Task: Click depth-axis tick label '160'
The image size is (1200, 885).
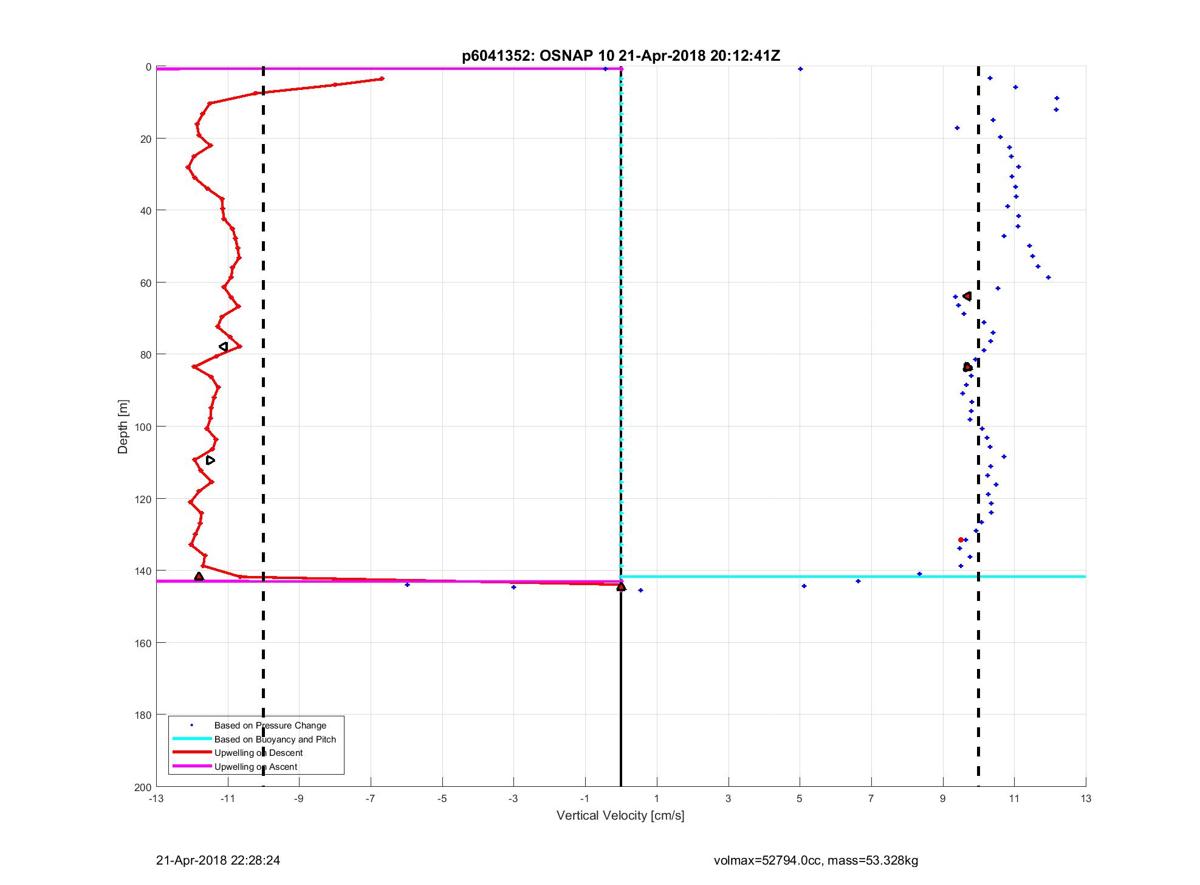Action: [x=142, y=642]
